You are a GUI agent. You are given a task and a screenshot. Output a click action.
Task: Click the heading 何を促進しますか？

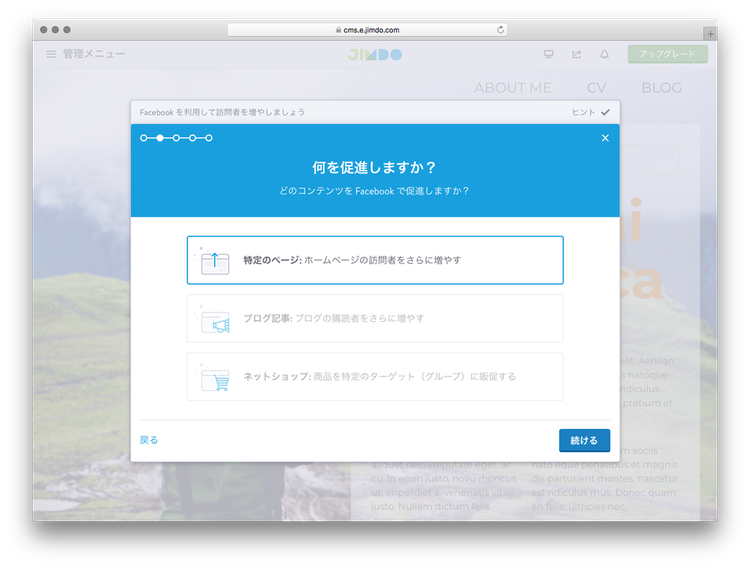pyautogui.click(x=375, y=167)
